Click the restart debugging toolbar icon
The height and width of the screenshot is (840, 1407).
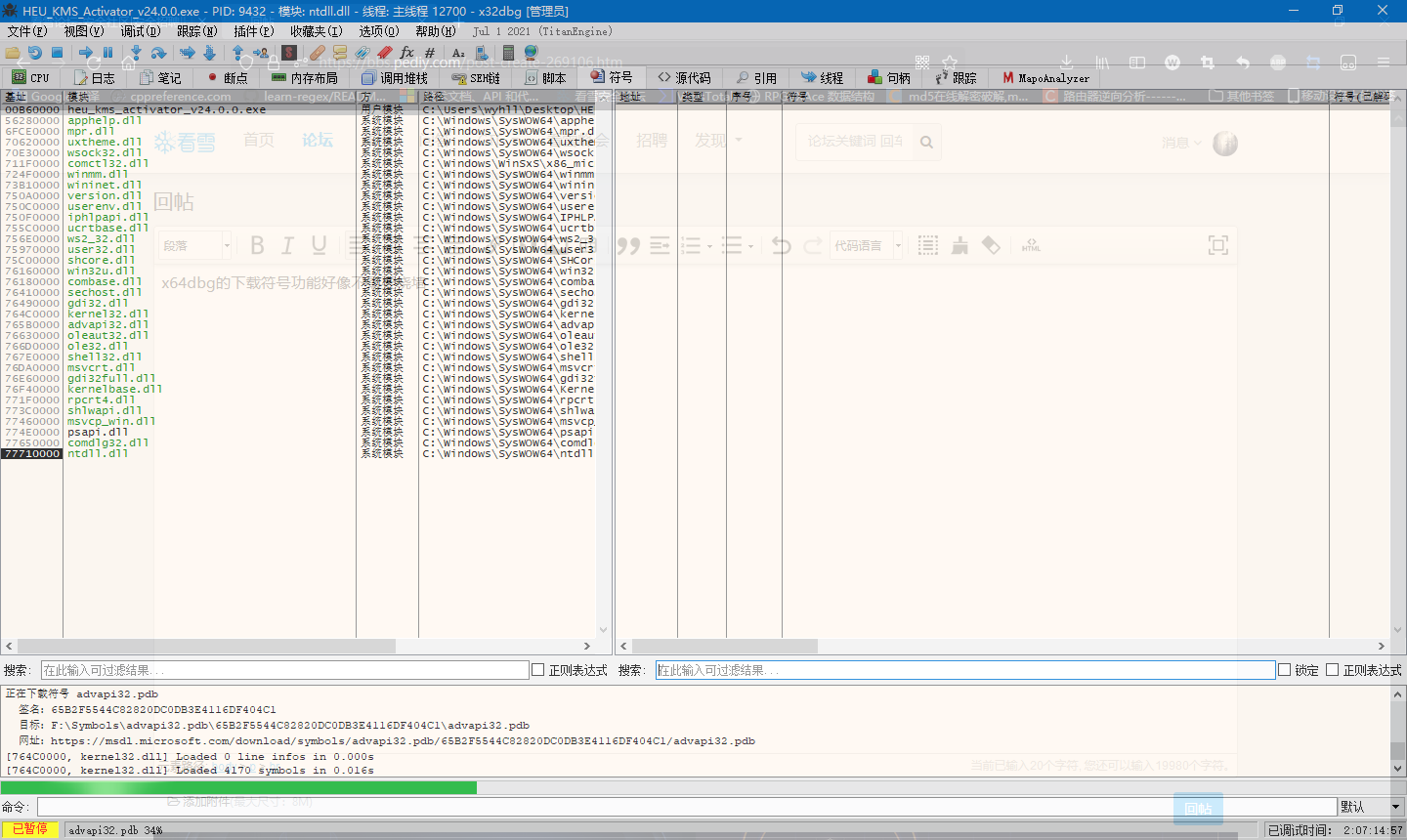(34, 53)
